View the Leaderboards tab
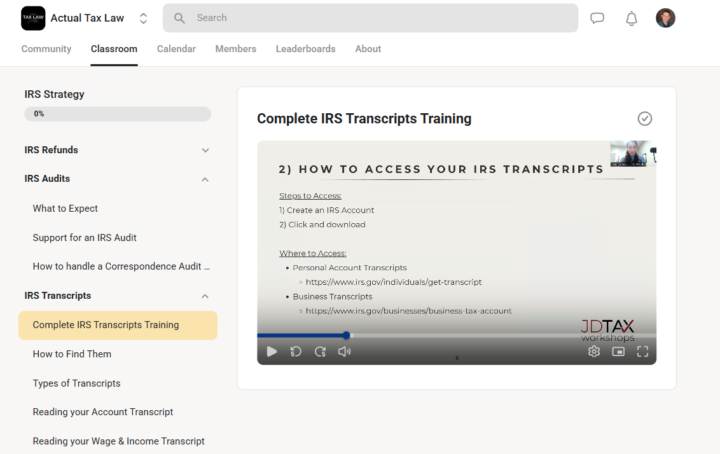 click(x=305, y=49)
